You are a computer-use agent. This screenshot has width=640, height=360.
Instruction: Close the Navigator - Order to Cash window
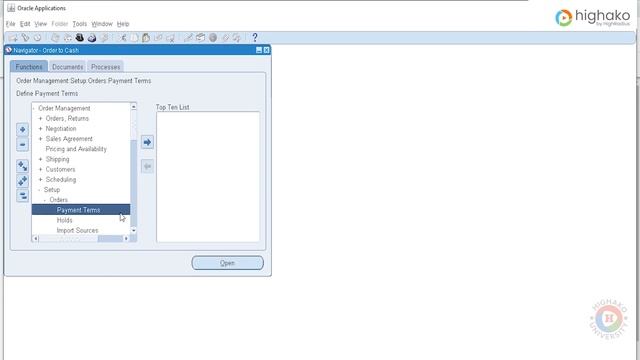(x=267, y=50)
